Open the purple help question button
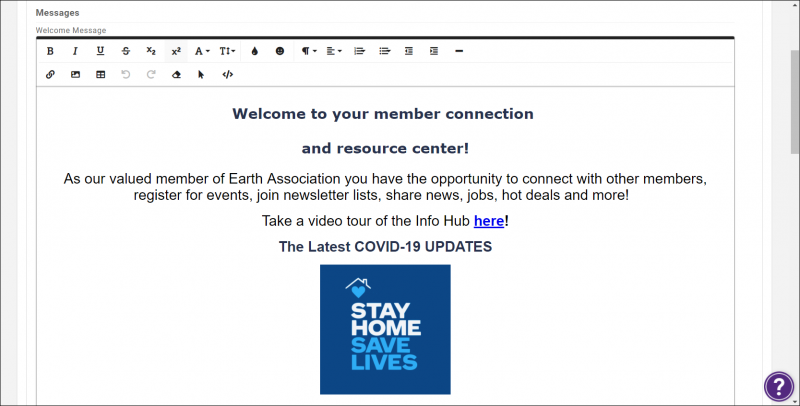The width and height of the screenshot is (800, 406). click(x=778, y=386)
